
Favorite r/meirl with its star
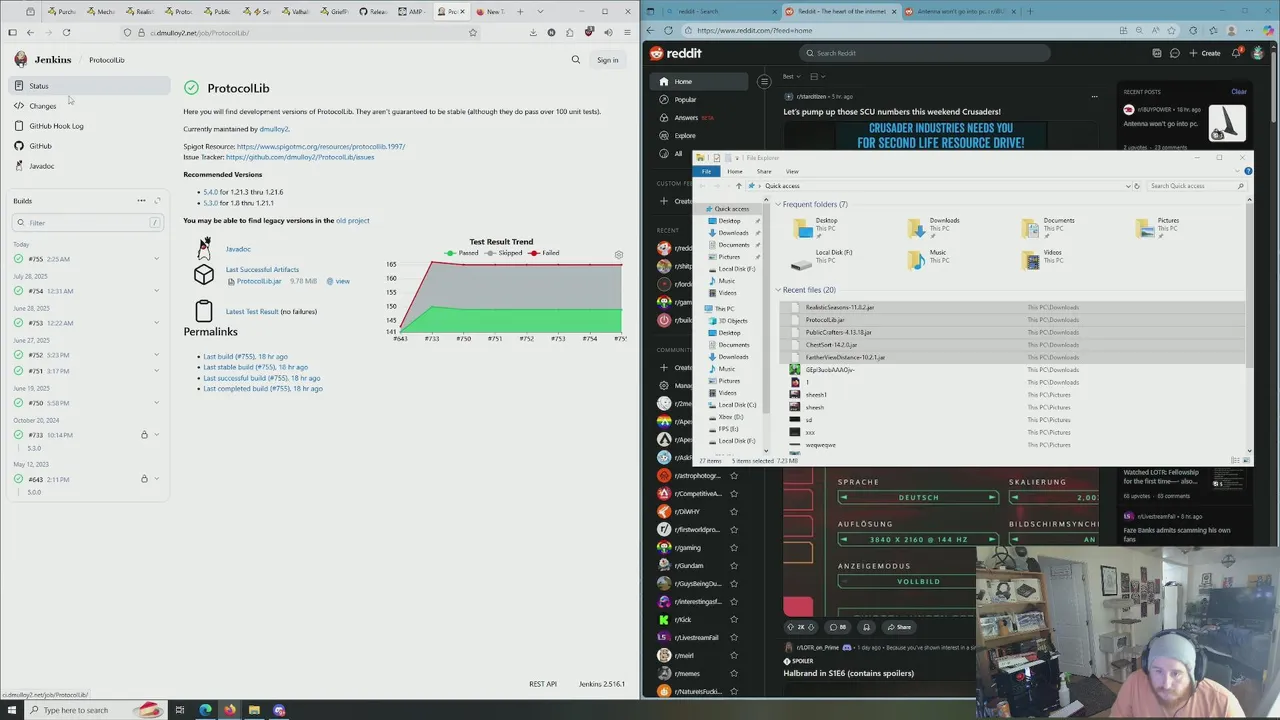(733, 656)
